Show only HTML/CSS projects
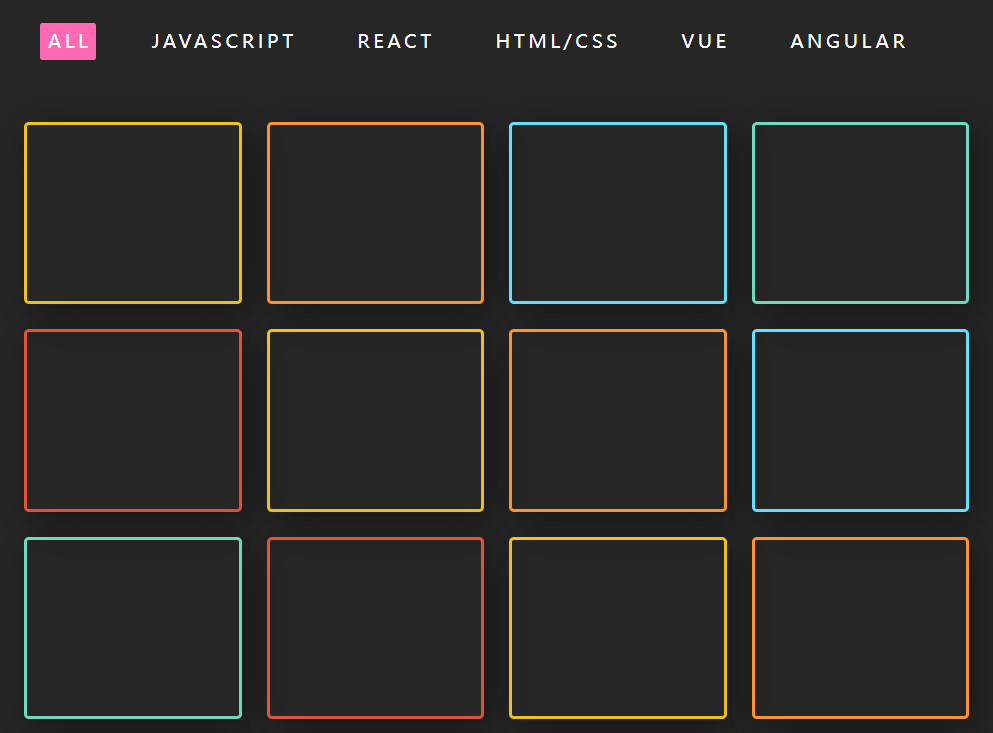 tap(556, 41)
